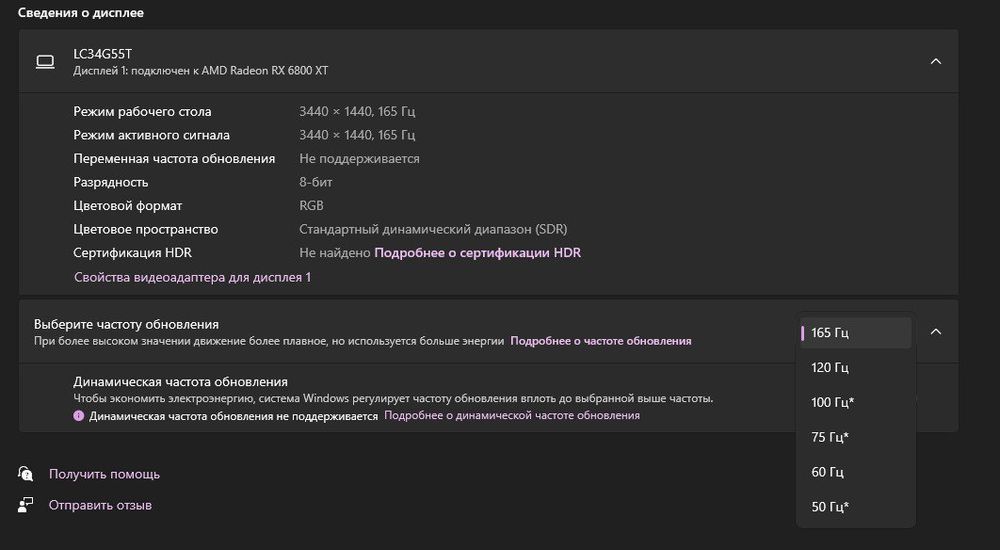Viewport: 1000px width, 550px height.
Task: Follow the Подробнее о частоте обновления link
Action: (x=600, y=341)
